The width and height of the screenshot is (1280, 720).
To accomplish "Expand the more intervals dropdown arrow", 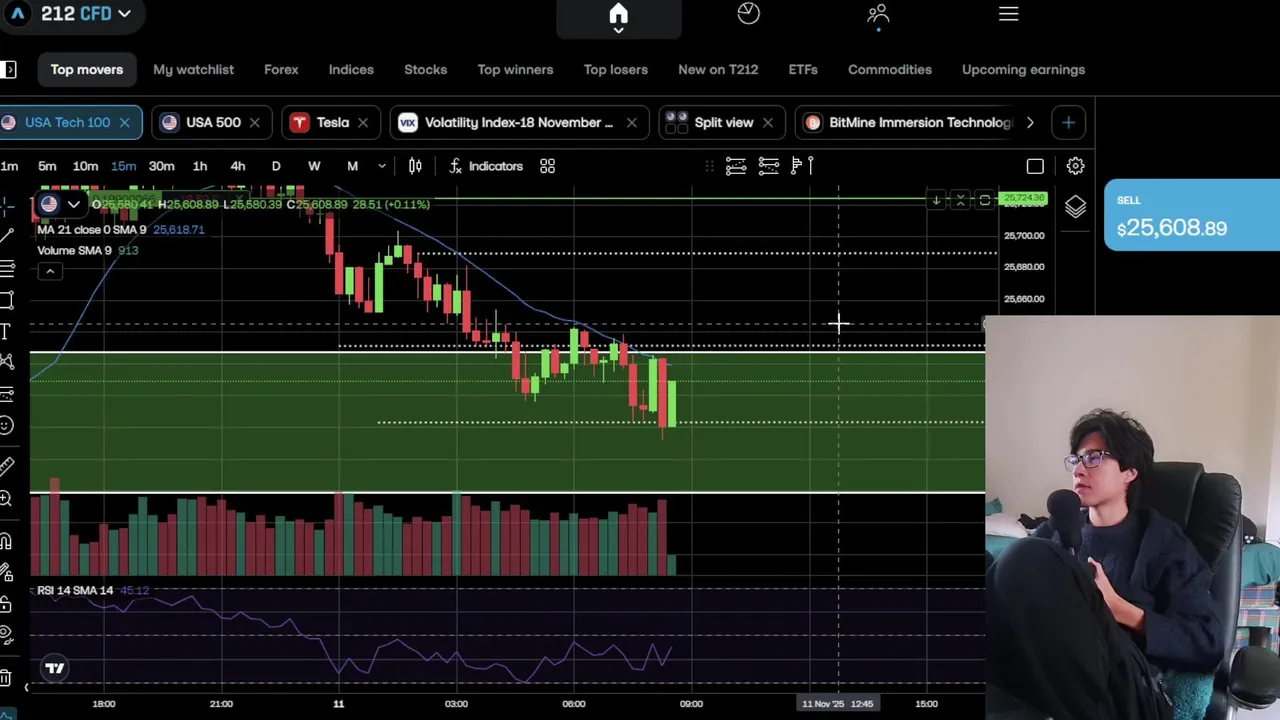I will [381, 166].
